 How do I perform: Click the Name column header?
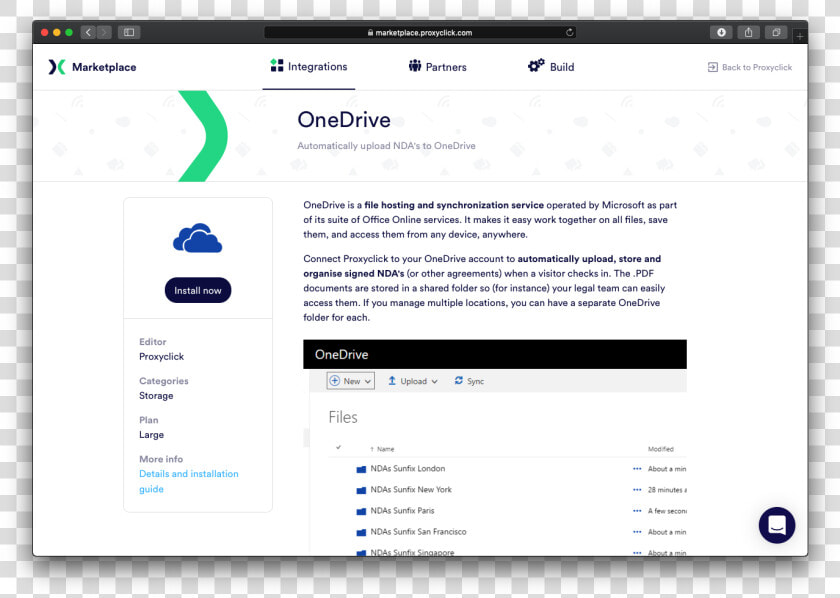point(382,449)
